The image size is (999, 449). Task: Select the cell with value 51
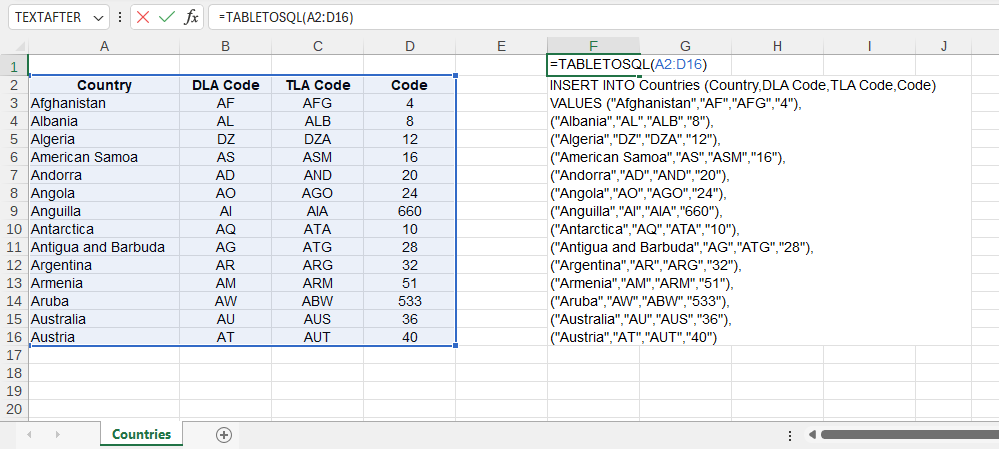coord(410,283)
